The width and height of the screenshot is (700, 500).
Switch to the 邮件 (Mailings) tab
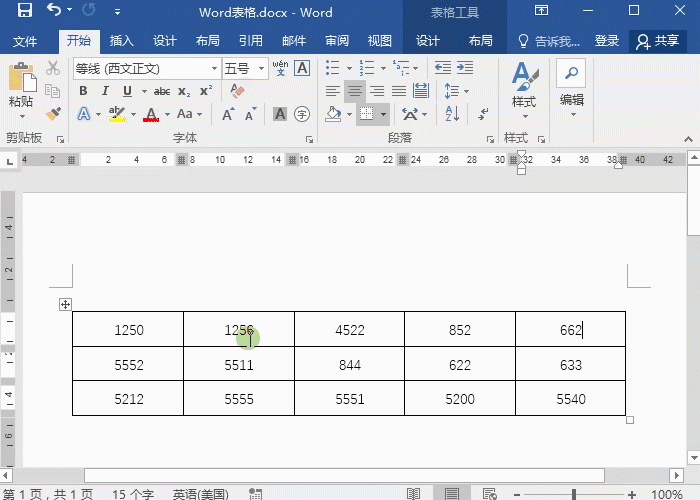(294, 41)
